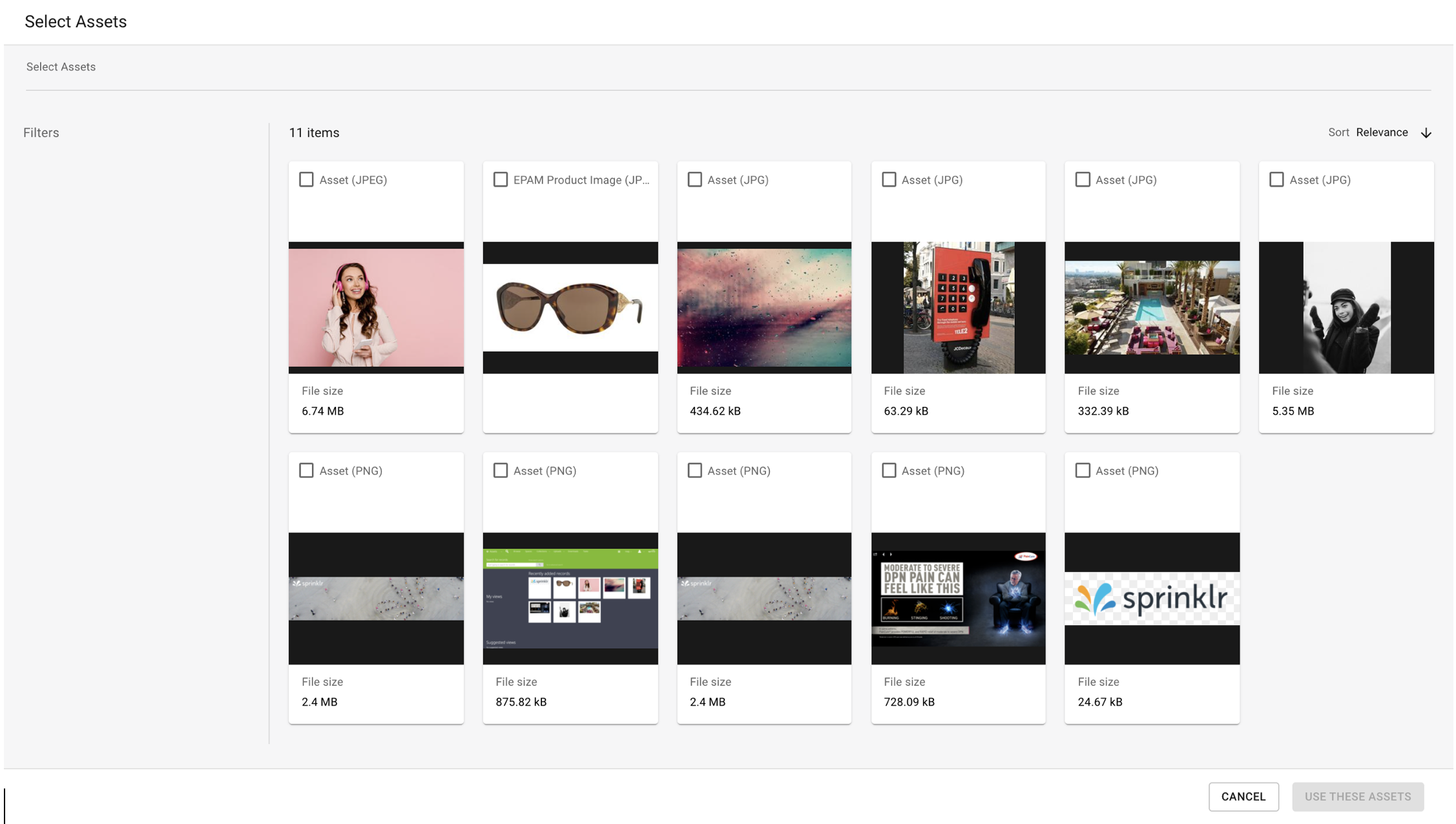Image resolution: width=1456 pixels, height=824 pixels.
Task: Open the Sort Relevance dropdown
Action: pos(1381,132)
